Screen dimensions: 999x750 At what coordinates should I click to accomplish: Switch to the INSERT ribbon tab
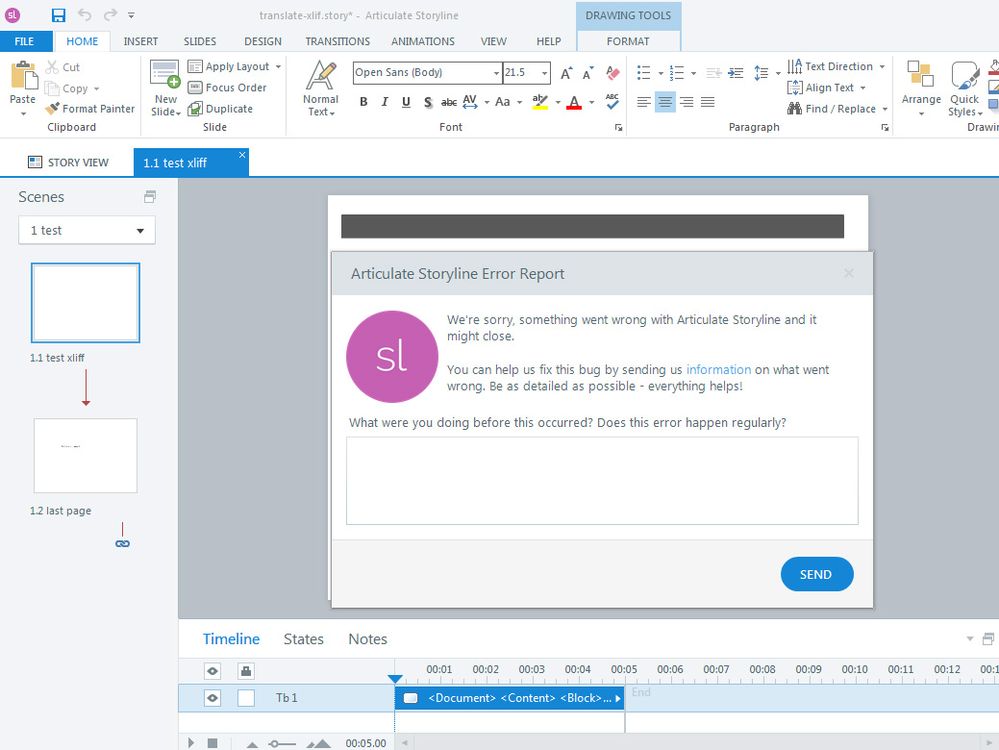coord(141,41)
